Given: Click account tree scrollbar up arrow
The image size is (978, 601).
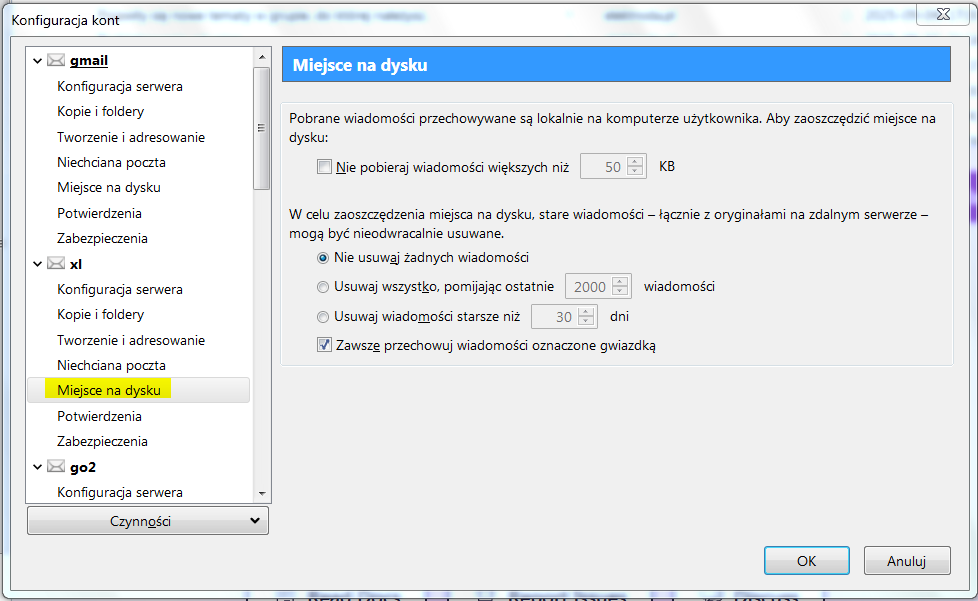Looking at the screenshot, I should click(x=262, y=57).
